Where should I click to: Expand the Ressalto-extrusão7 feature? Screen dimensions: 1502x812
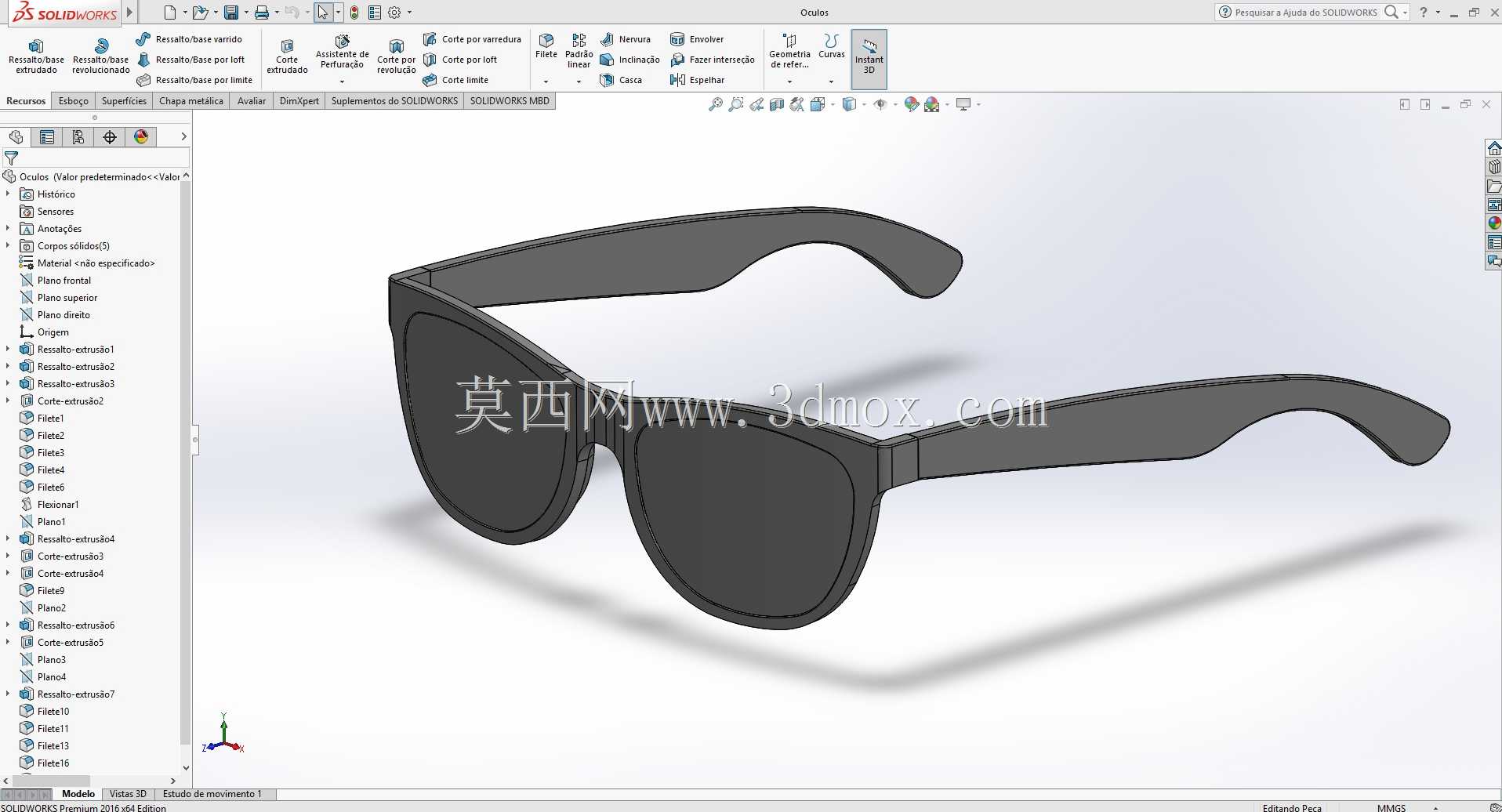click(x=8, y=694)
